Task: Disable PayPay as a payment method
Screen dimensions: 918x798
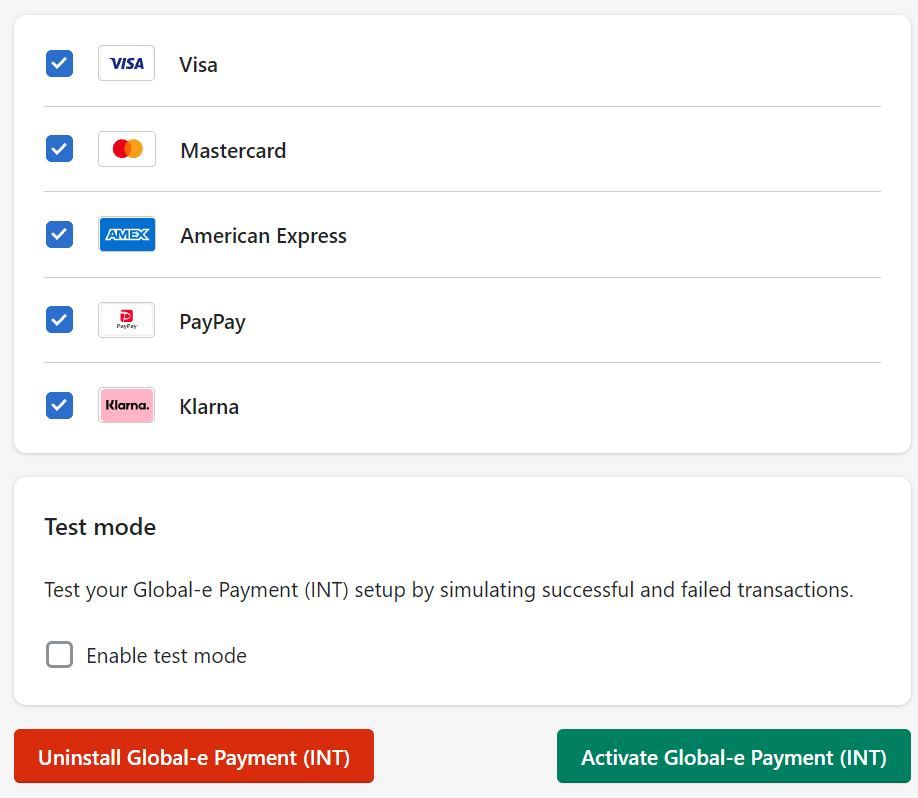Action: [59, 319]
